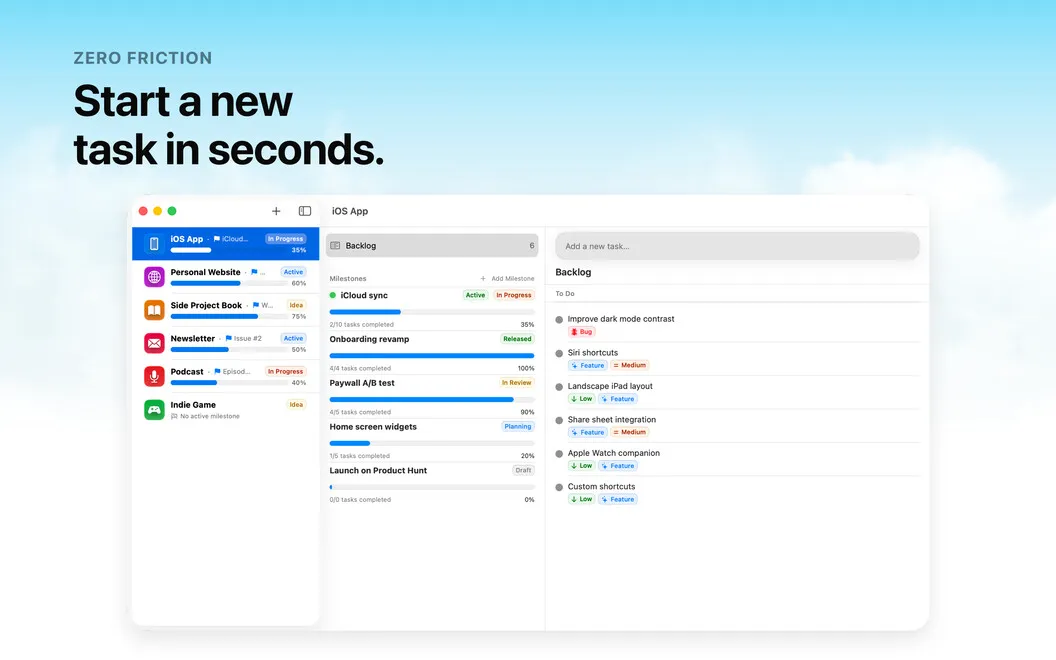Open the iCloud sync In Progress status
The image size is (1056, 660).
pos(514,295)
